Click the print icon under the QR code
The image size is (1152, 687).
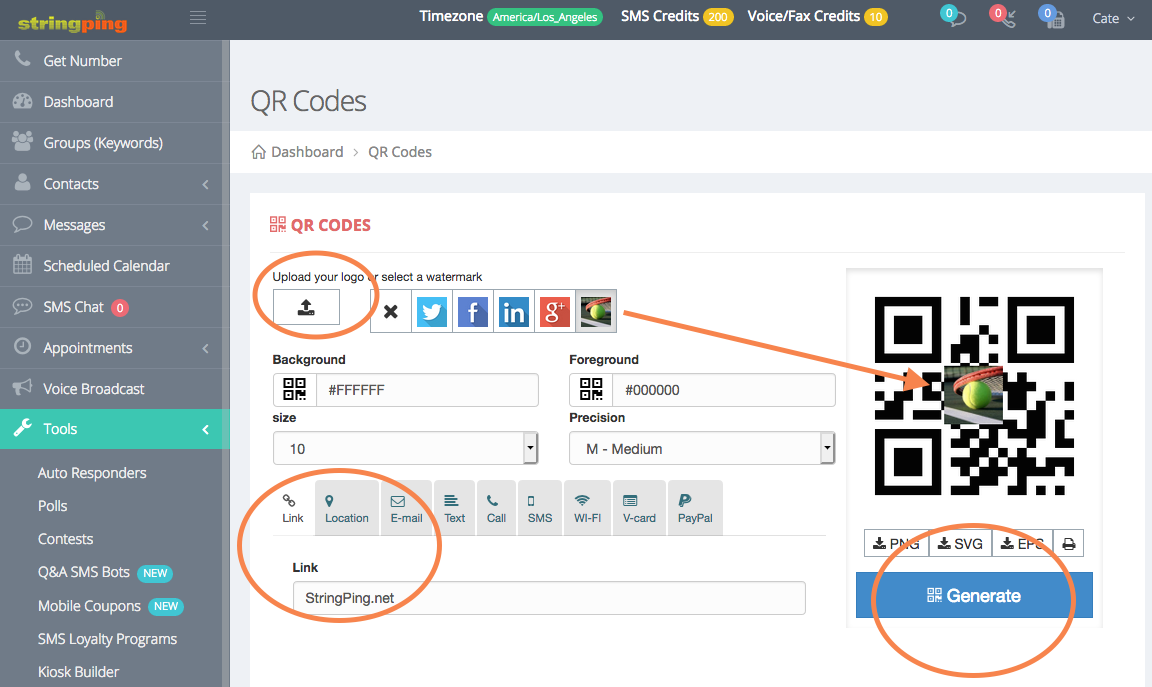point(1068,543)
